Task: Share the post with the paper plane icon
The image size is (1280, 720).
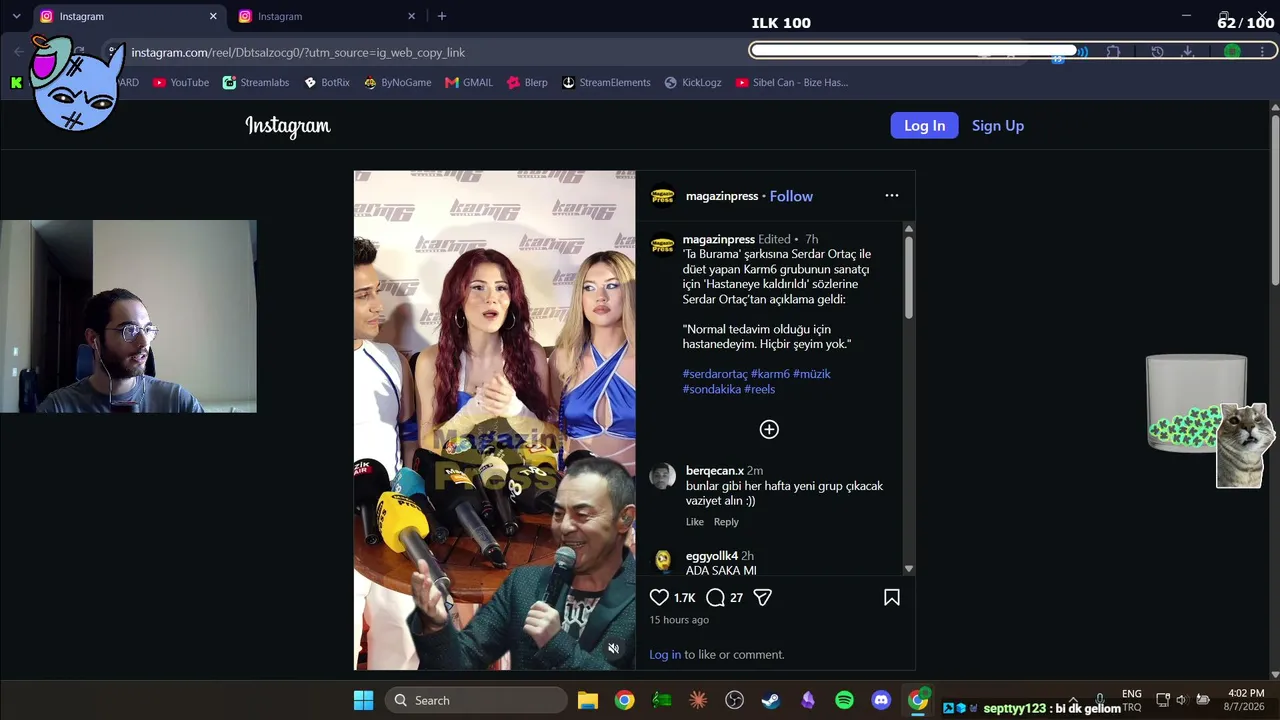Action: tap(763, 597)
